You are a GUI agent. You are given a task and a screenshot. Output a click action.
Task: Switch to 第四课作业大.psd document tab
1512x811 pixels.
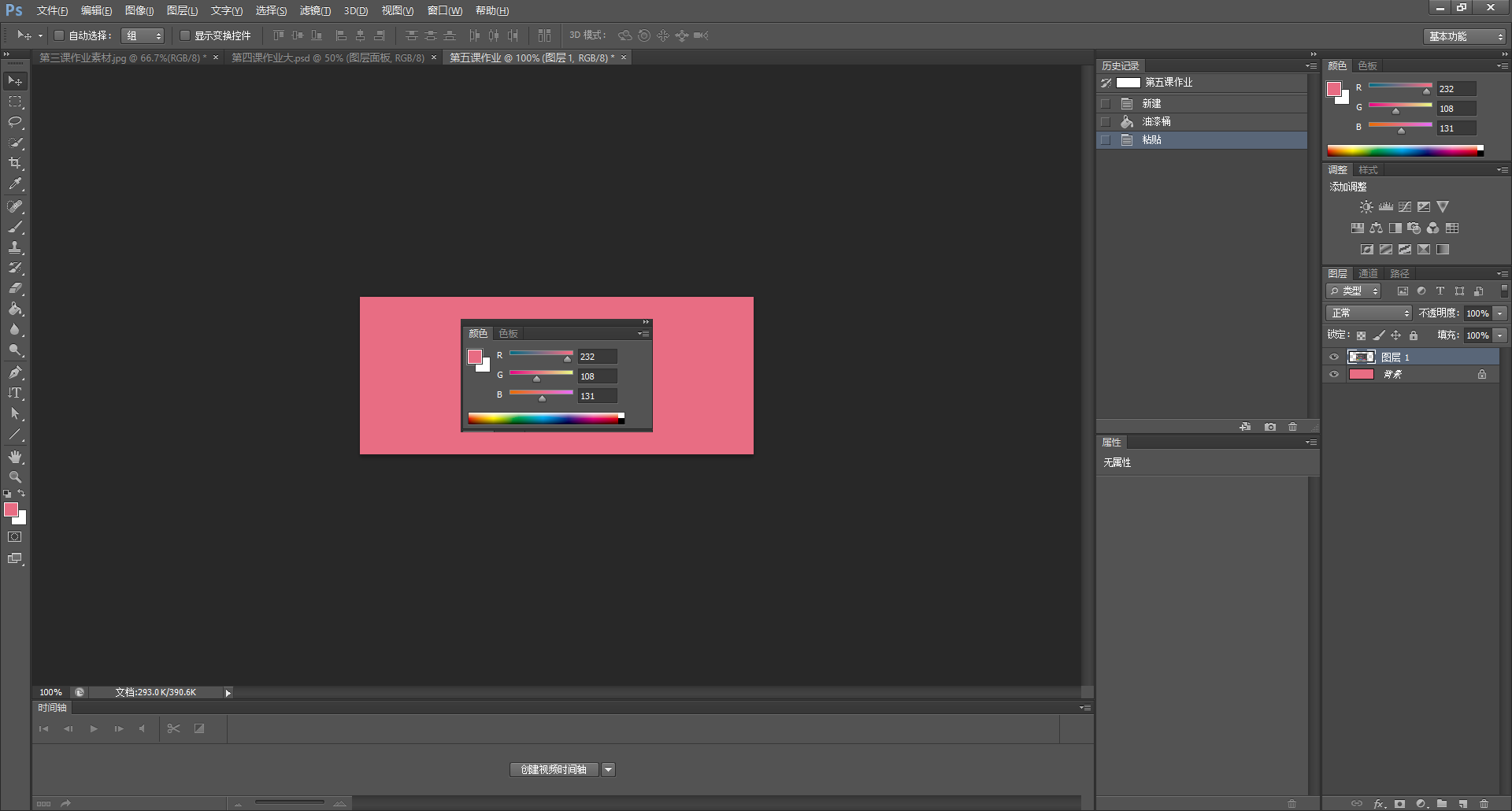pyautogui.click(x=328, y=58)
